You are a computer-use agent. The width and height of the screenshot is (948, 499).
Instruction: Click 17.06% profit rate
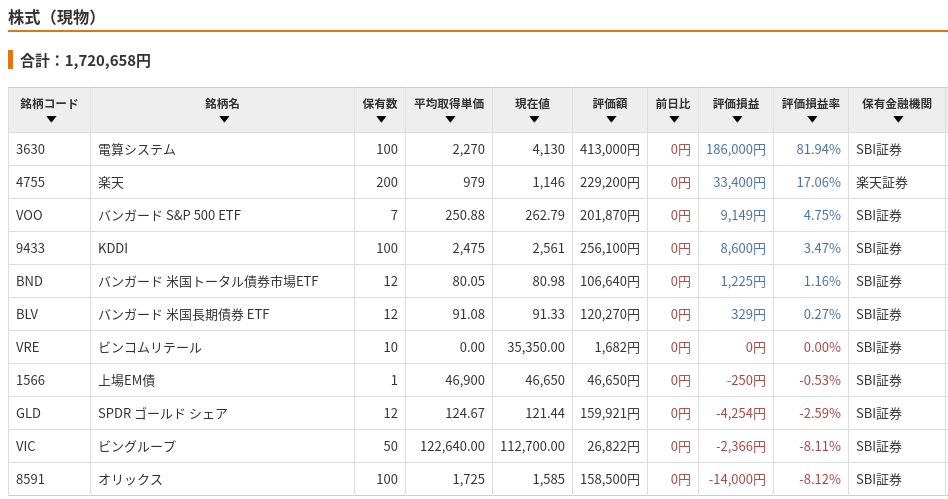[818, 182]
